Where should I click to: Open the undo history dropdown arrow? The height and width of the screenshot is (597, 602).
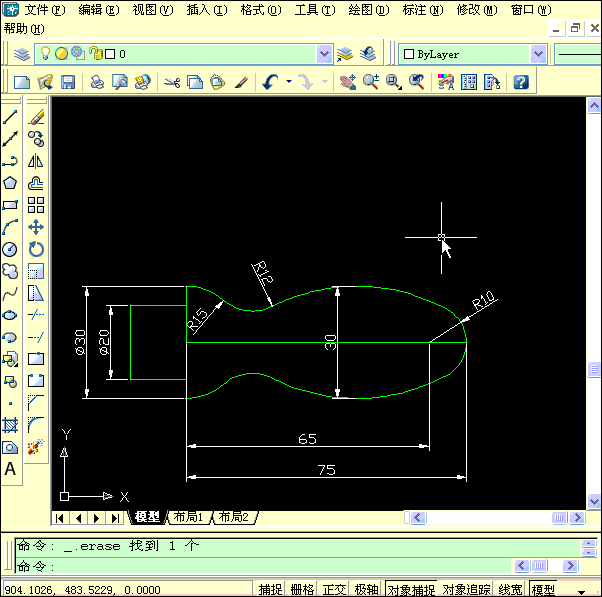(x=289, y=81)
